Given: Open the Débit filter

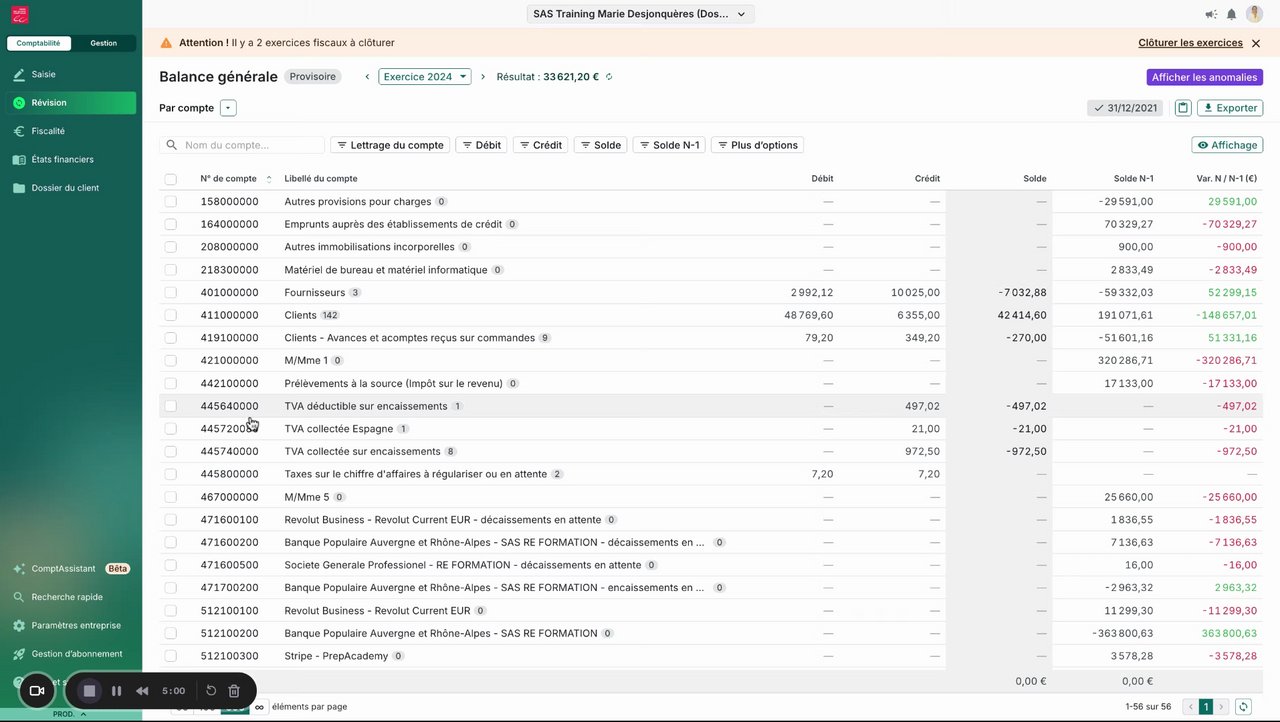Looking at the screenshot, I should click(x=481, y=145).
